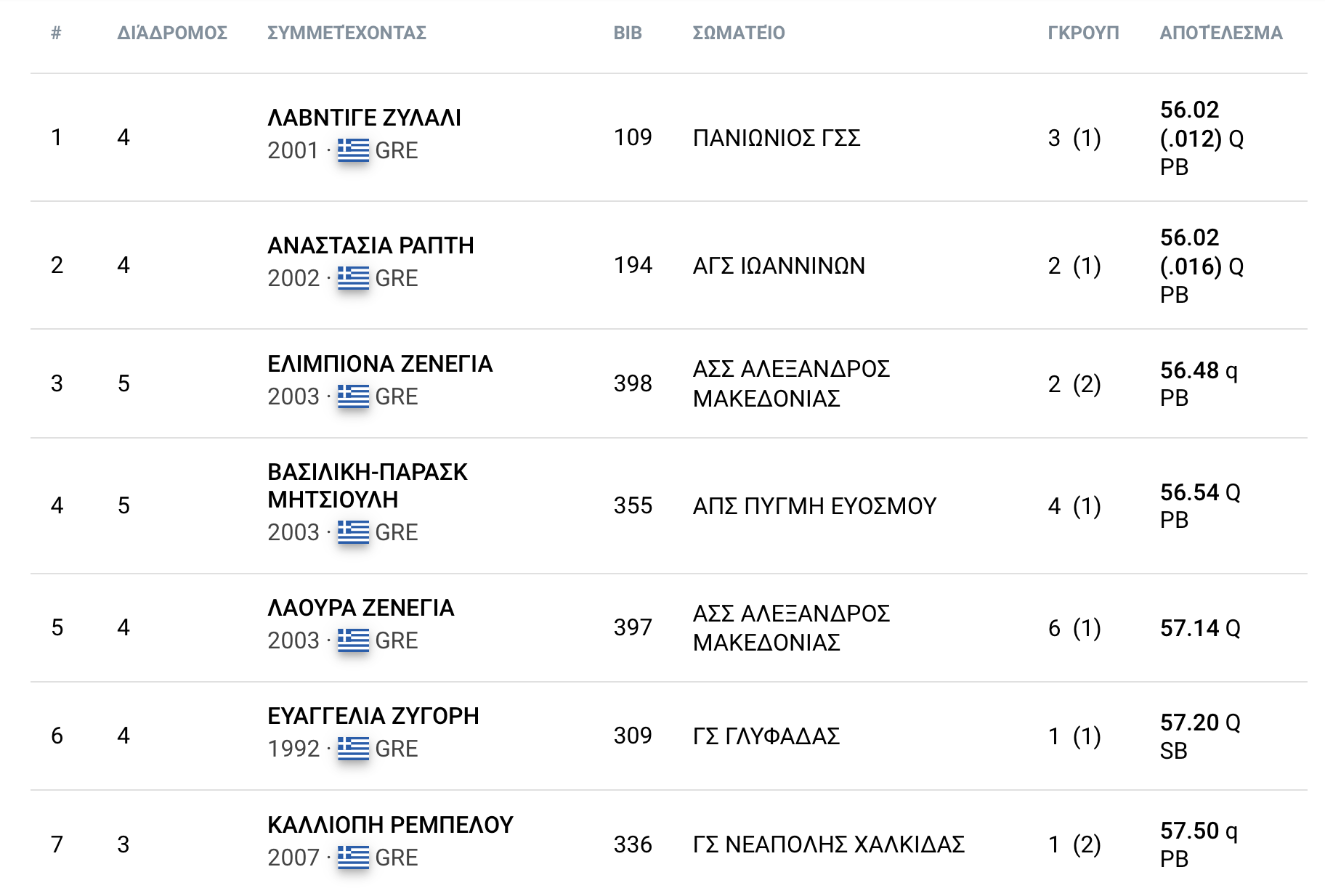The image size is (1325, 896).
Task: Click club ΑΓΣ ΙΩΑΝΝΙΝΩΝ
Action: (779, 266)
